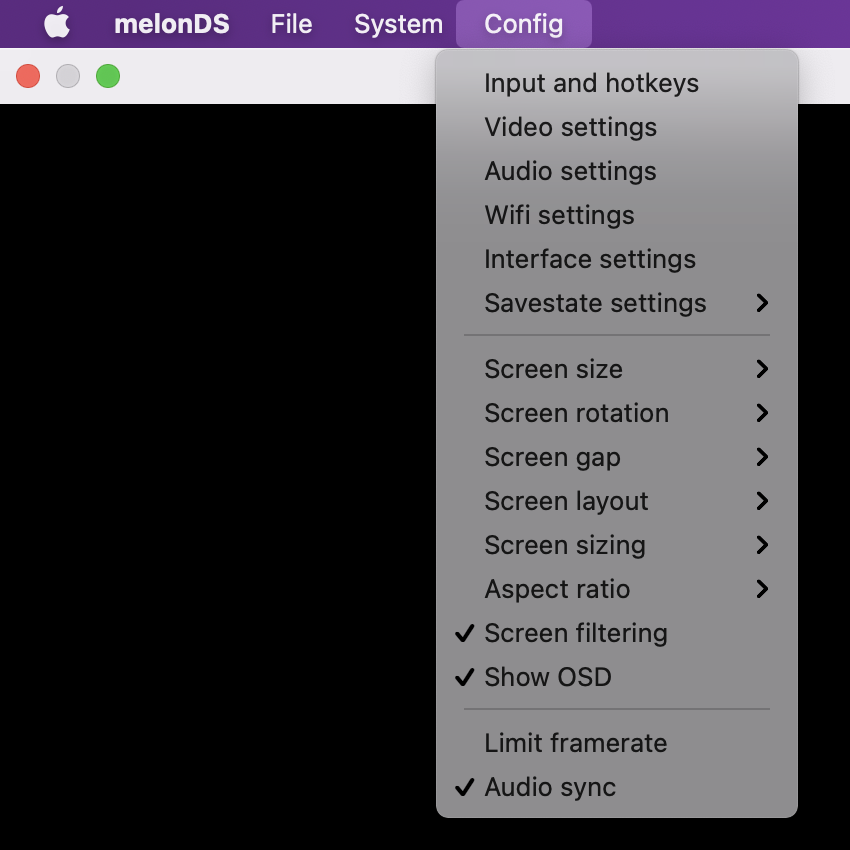Open Video settings

pyautogui.click(x=568, y=127)
